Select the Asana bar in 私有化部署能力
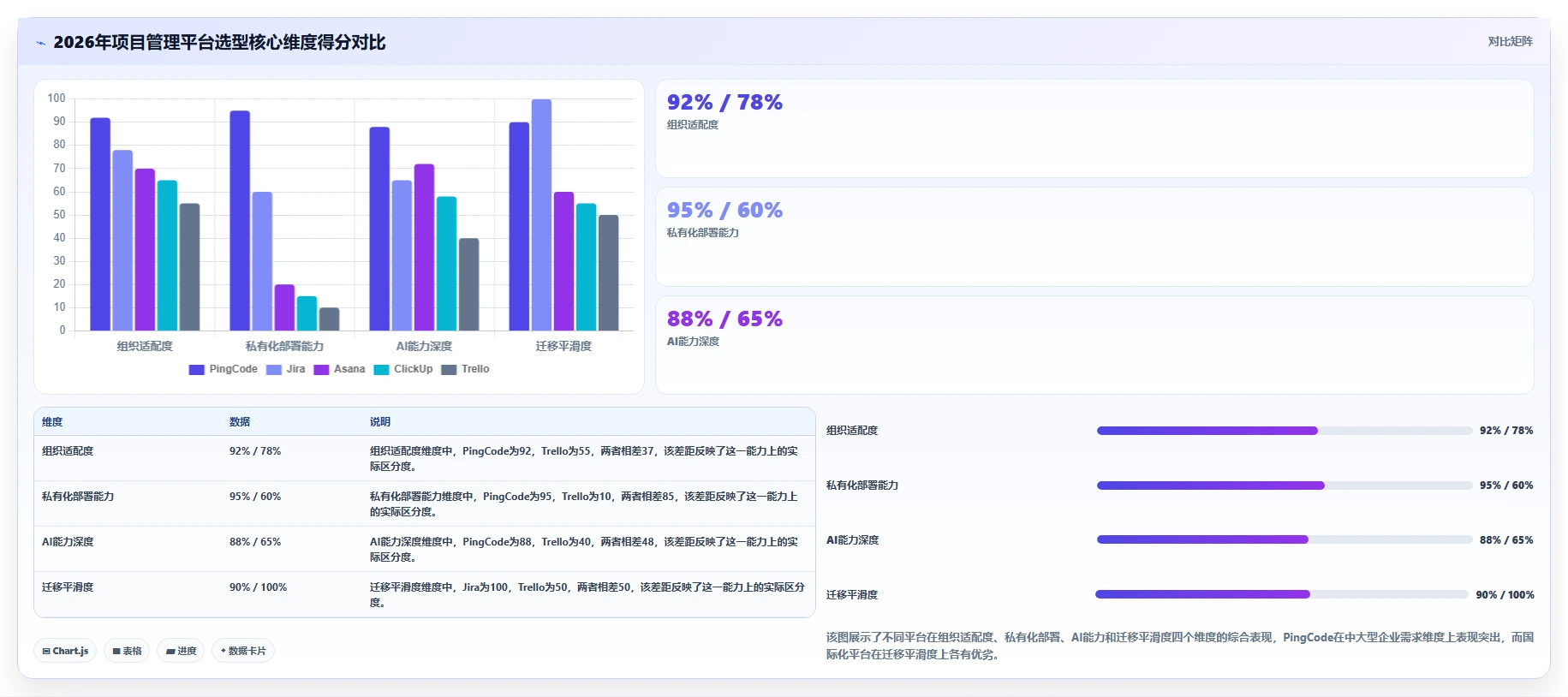This screenshot has height=697, width=1568. tap(284, 307)
